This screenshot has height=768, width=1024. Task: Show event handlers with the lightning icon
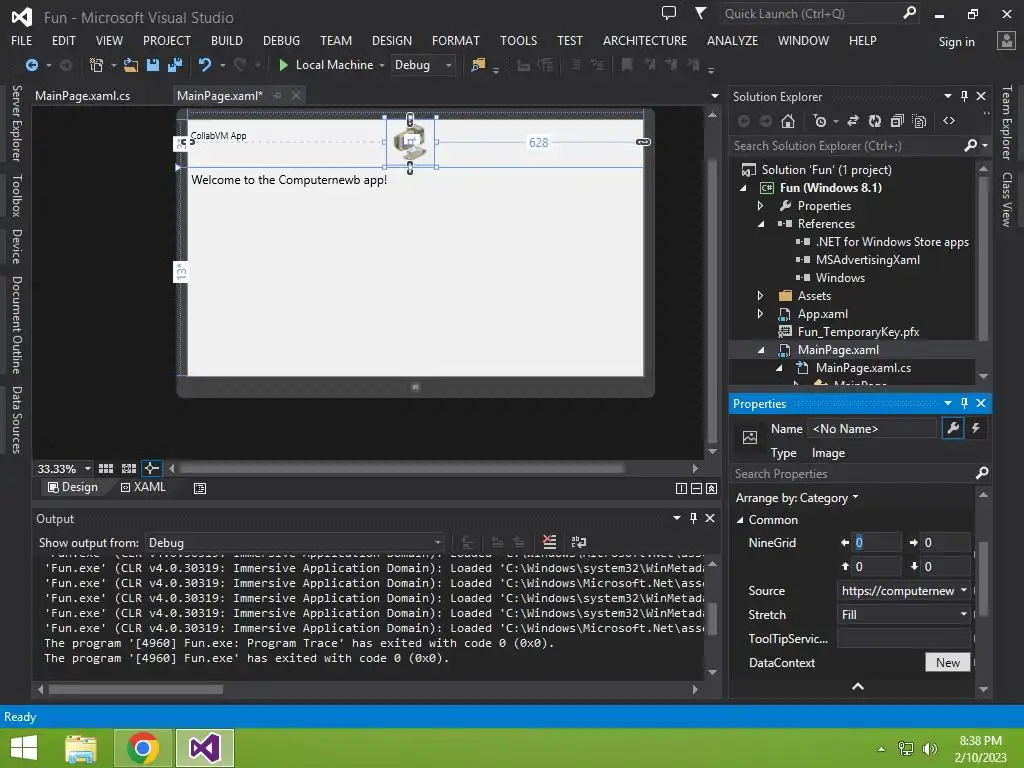click(976, 428)
